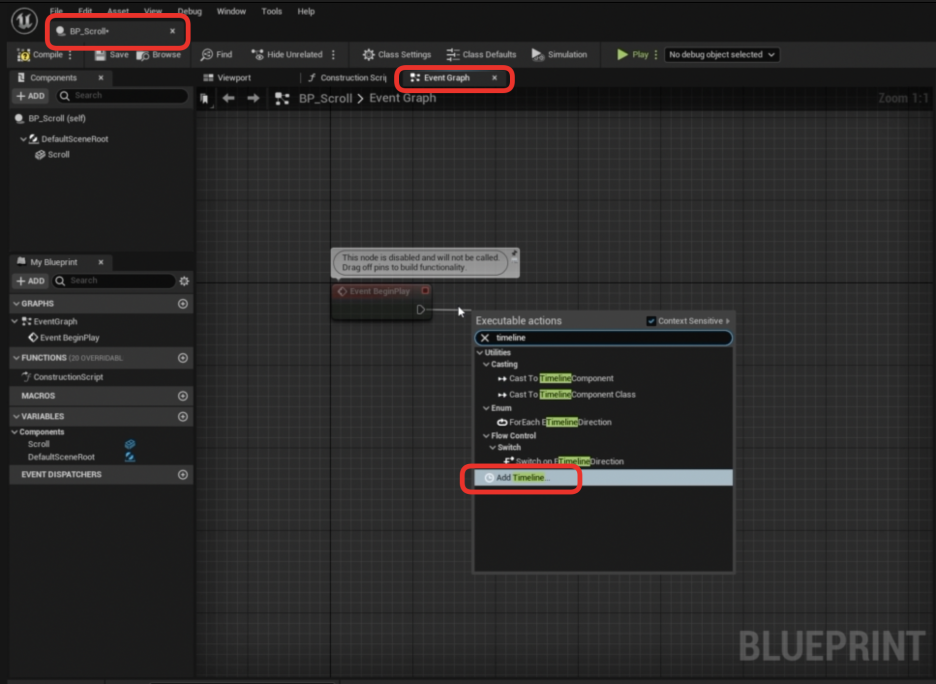
Task: Open the Debug menu
Action: [x=189, y=11]
